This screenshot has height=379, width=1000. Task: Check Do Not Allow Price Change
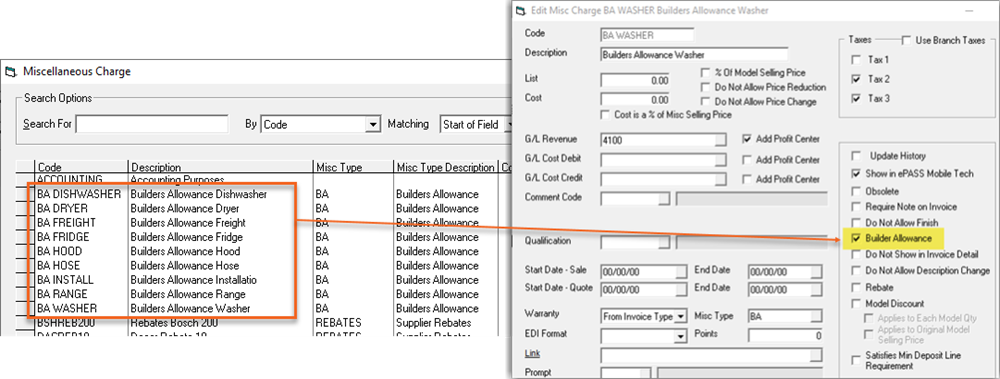tap(705, 101)
